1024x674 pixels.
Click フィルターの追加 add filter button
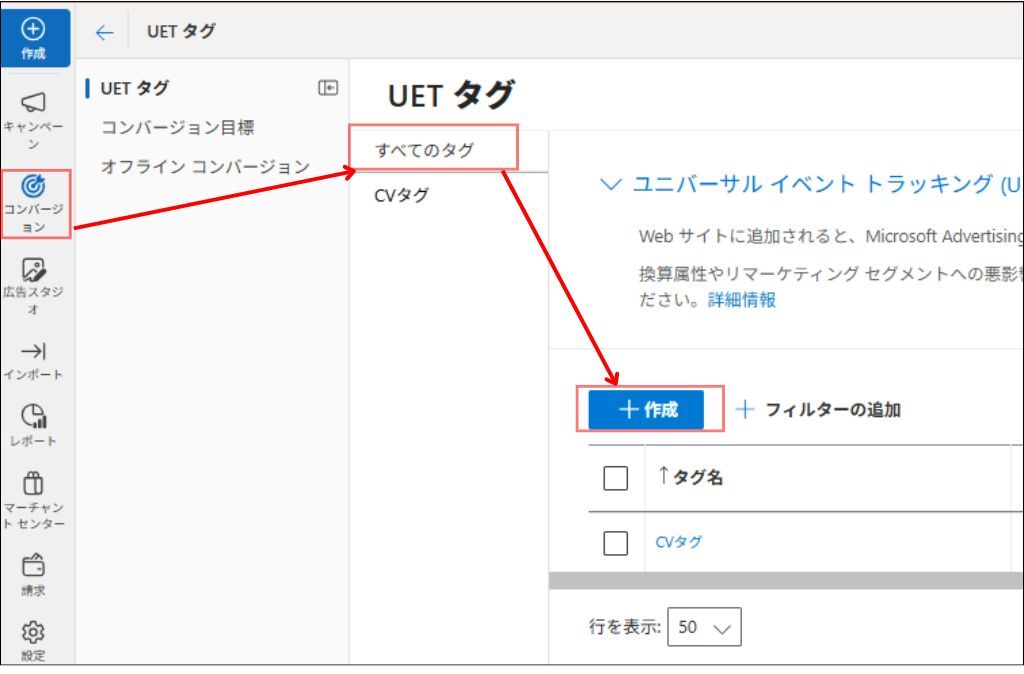819,409
